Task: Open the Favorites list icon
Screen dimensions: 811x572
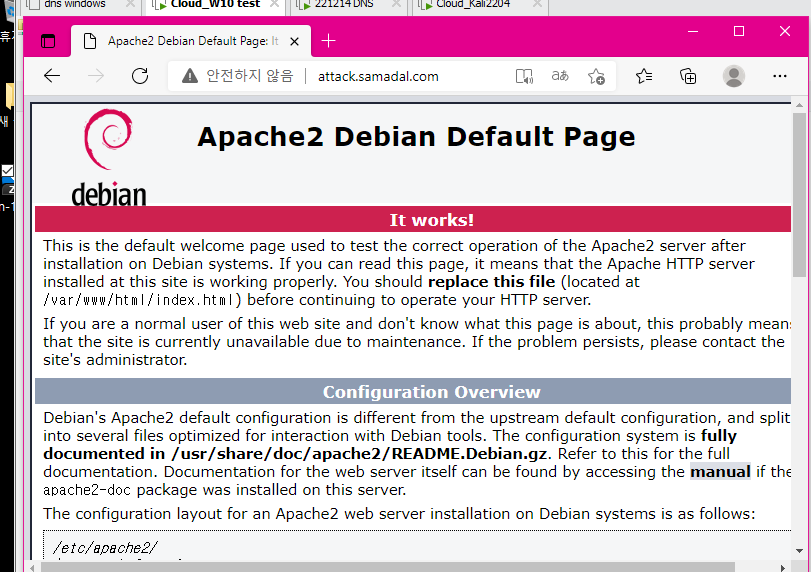Action: (x=644, y=76)
